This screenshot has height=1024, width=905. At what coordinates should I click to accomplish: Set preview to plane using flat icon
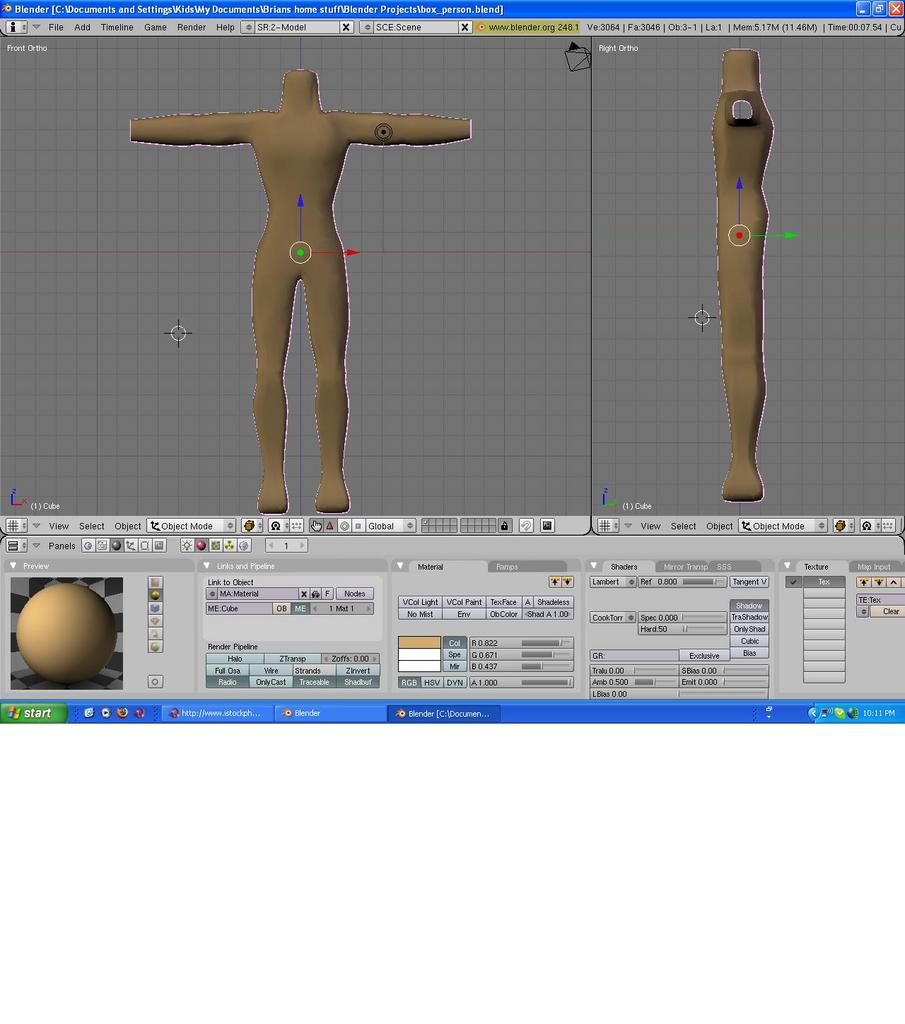coord(155,583)
